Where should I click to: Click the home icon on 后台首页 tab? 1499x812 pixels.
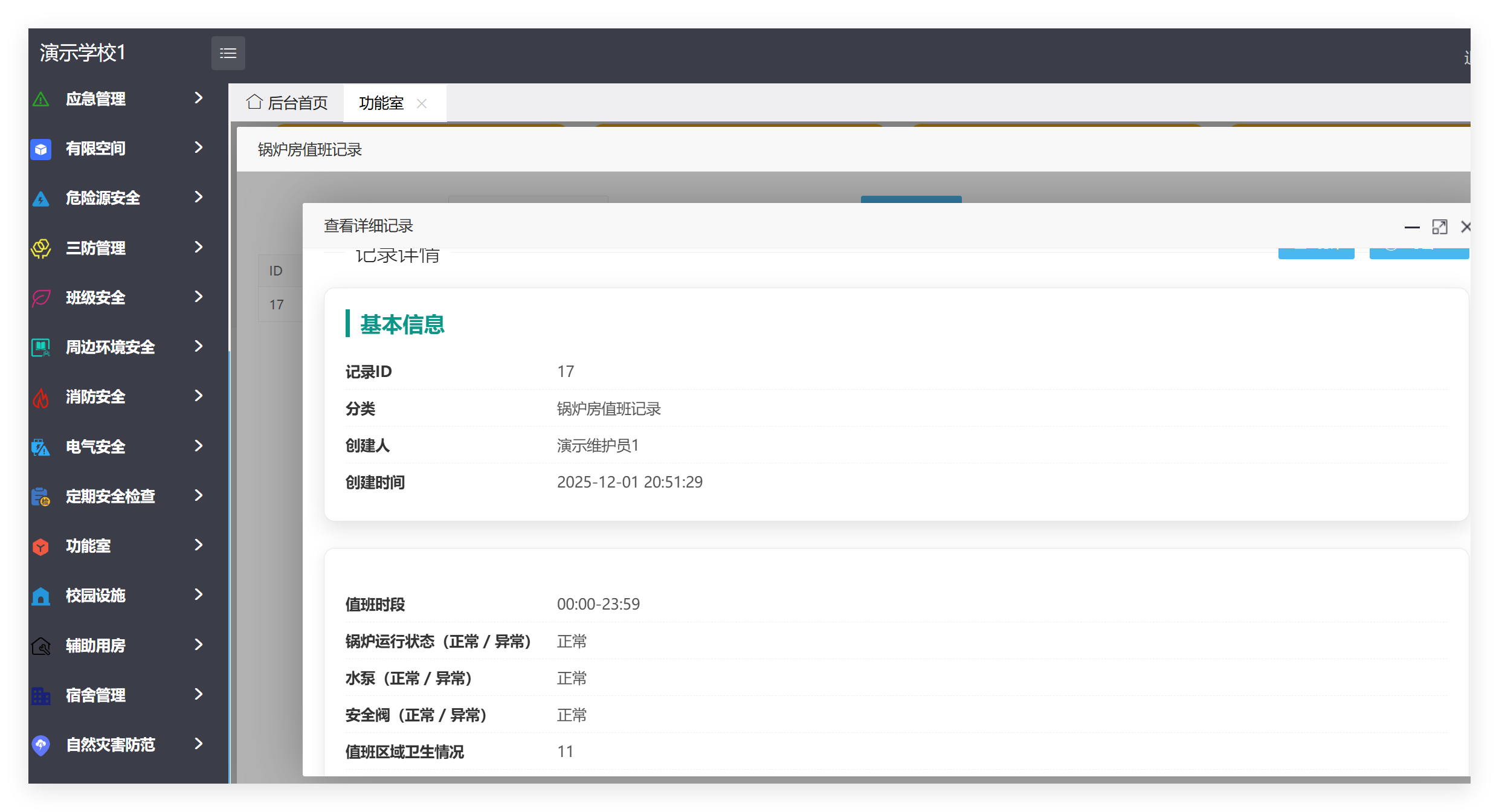254,101
